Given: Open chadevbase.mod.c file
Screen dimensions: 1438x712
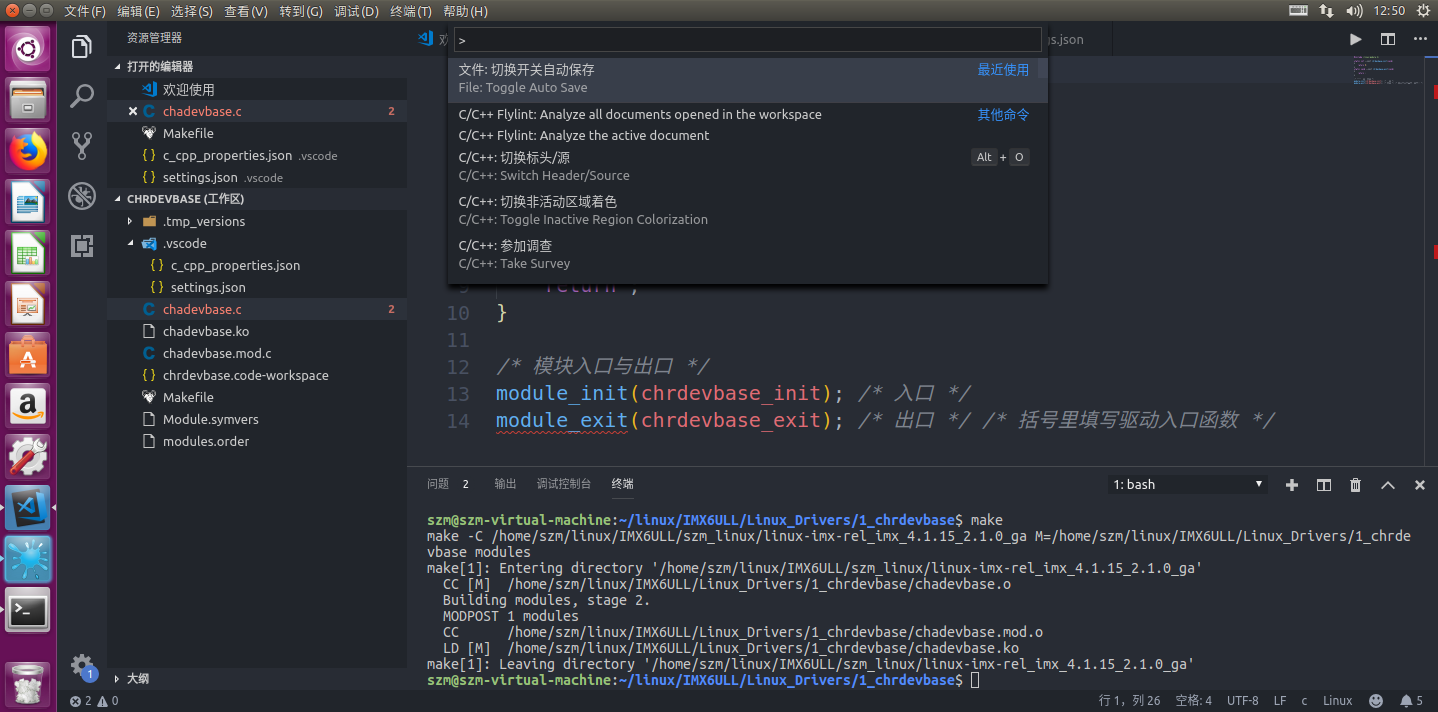Looking at the screenshot, I should pyautogui.click(x=256, y=353).
